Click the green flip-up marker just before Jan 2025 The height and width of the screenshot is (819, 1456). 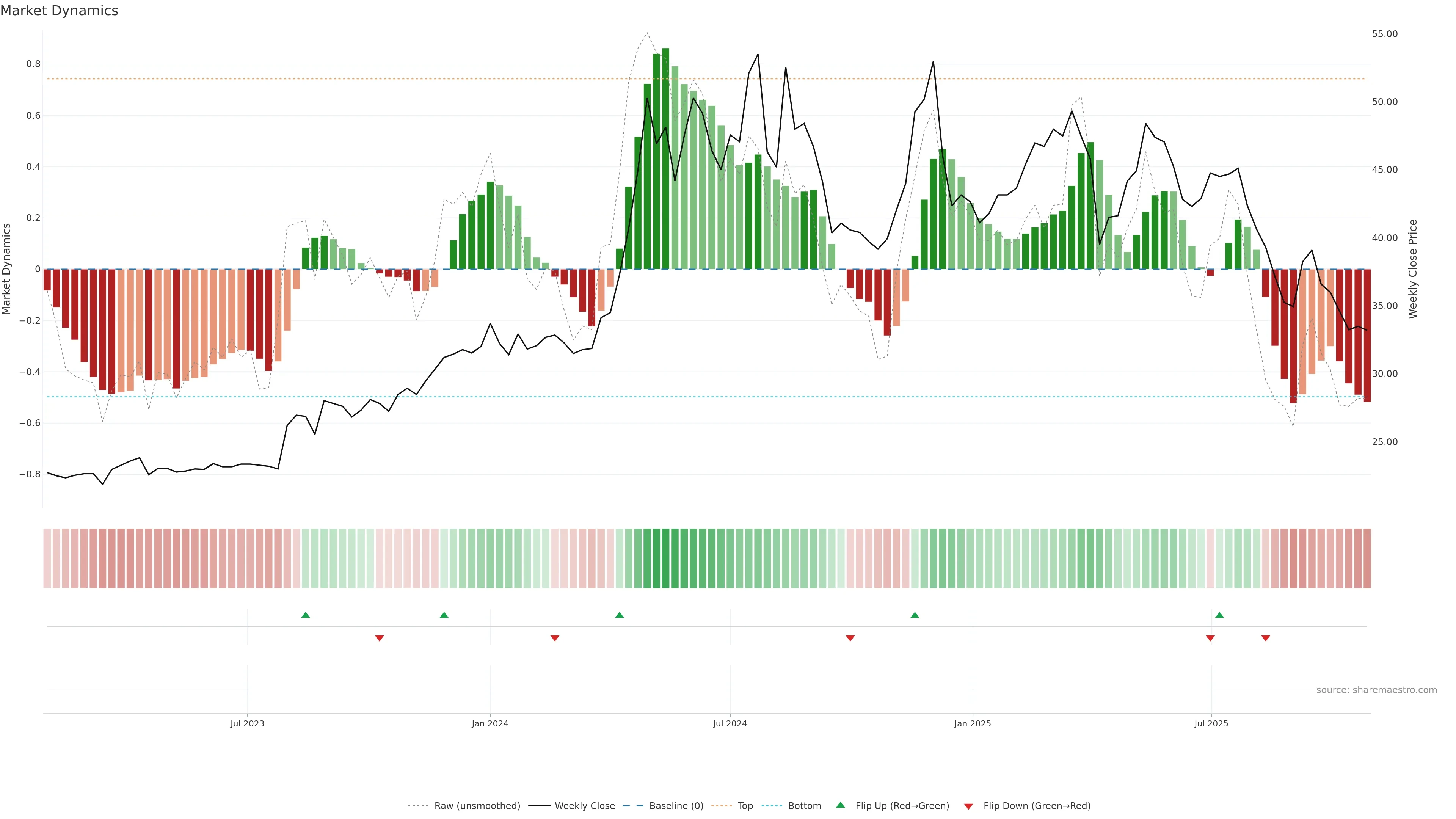(x=915, y=615)
